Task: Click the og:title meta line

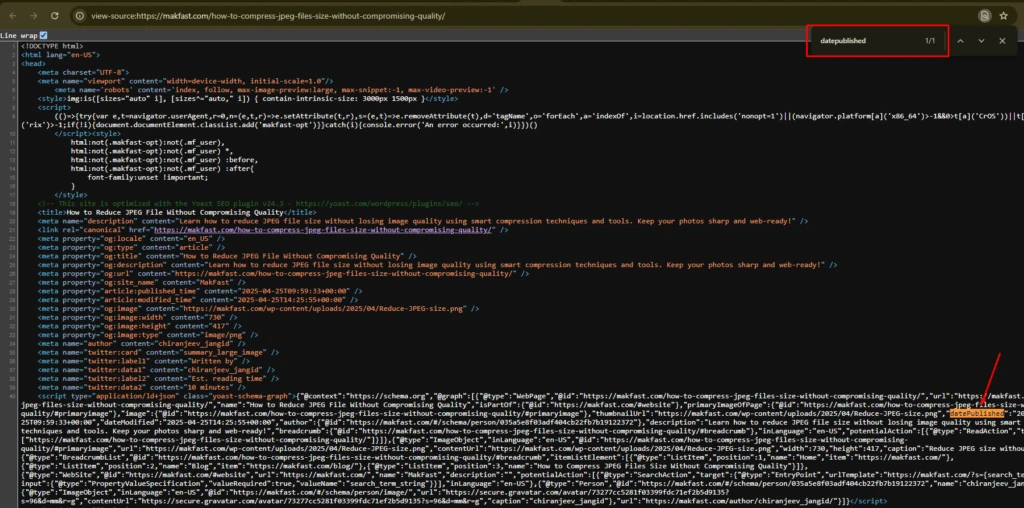Action: pos(227,257)
